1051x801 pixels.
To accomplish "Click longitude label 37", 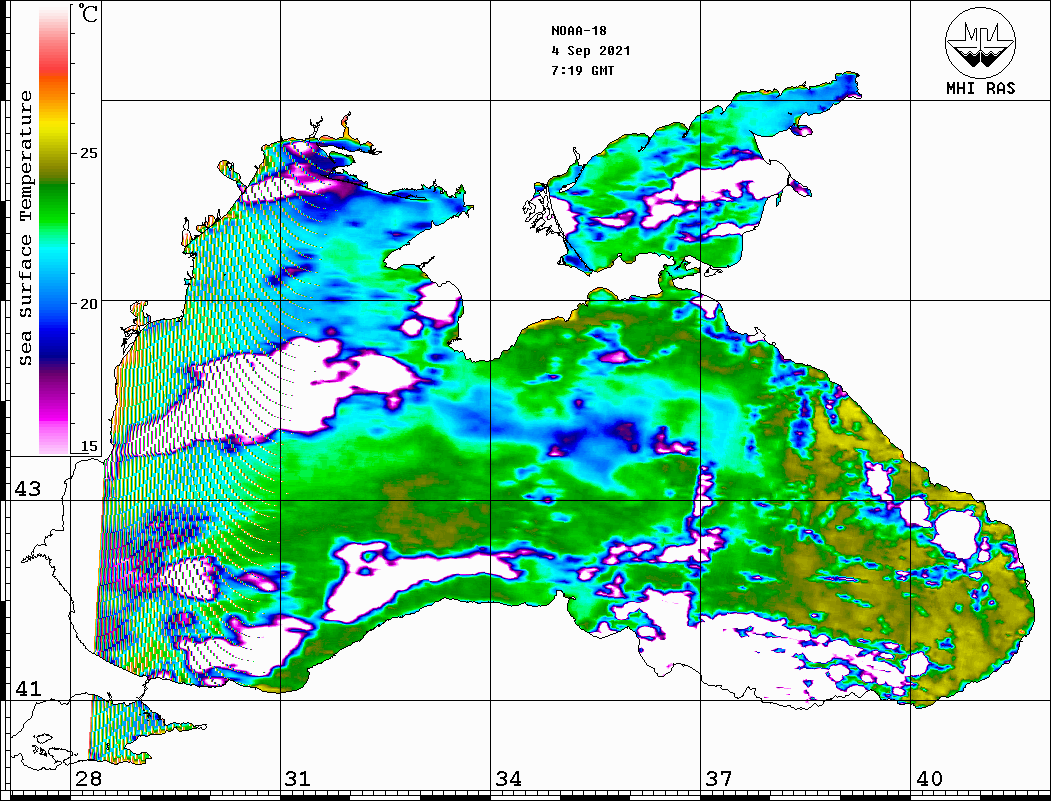I will (719, 779).
